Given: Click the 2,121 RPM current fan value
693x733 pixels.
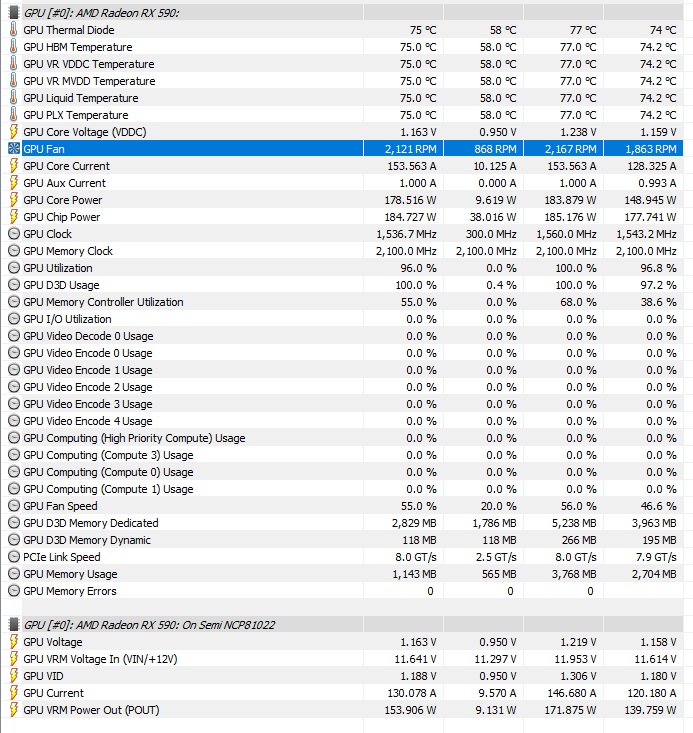Looking at the screenshot, I should 411,149.
